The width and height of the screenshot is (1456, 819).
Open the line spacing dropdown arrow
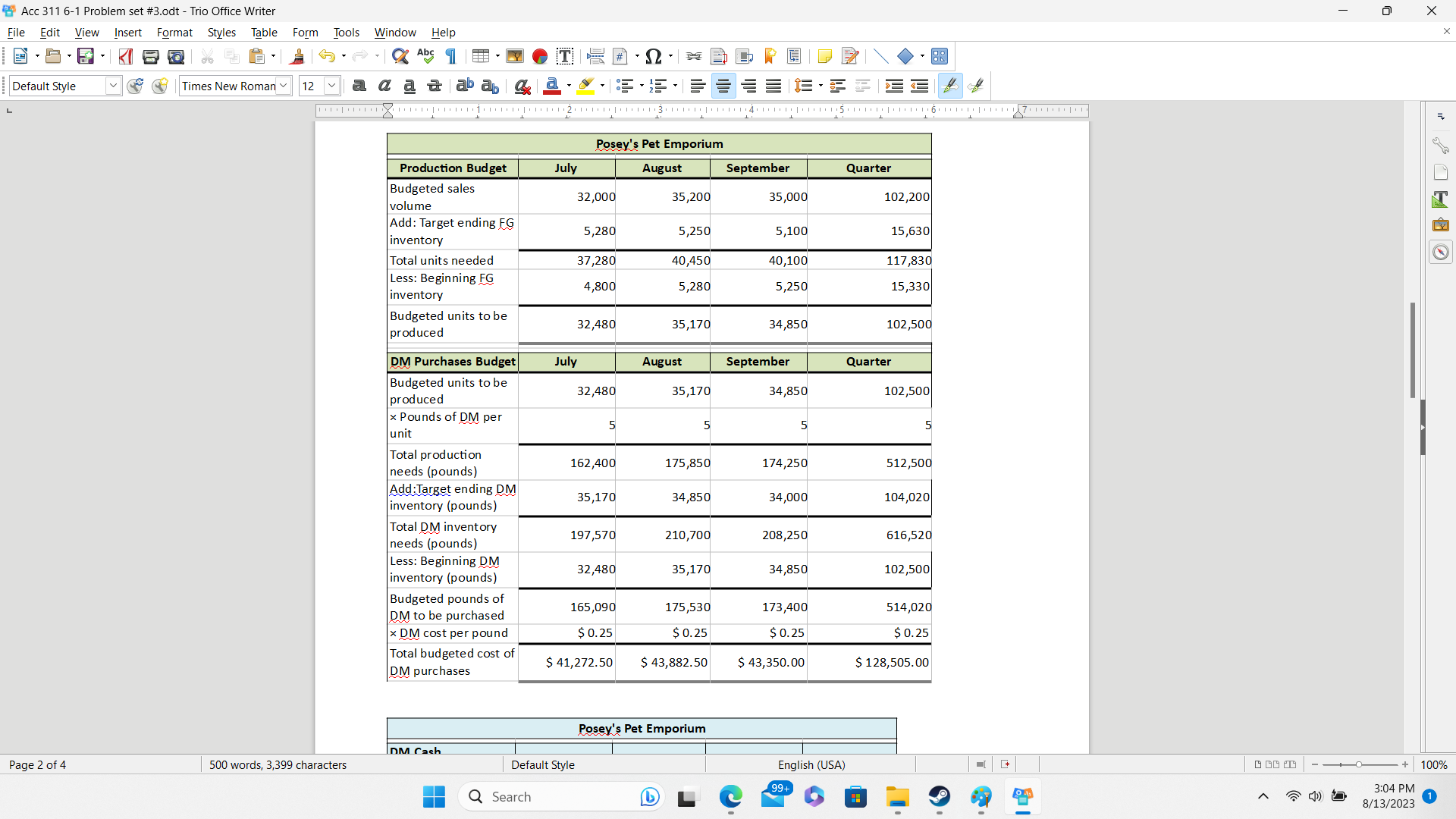(821, 86)
